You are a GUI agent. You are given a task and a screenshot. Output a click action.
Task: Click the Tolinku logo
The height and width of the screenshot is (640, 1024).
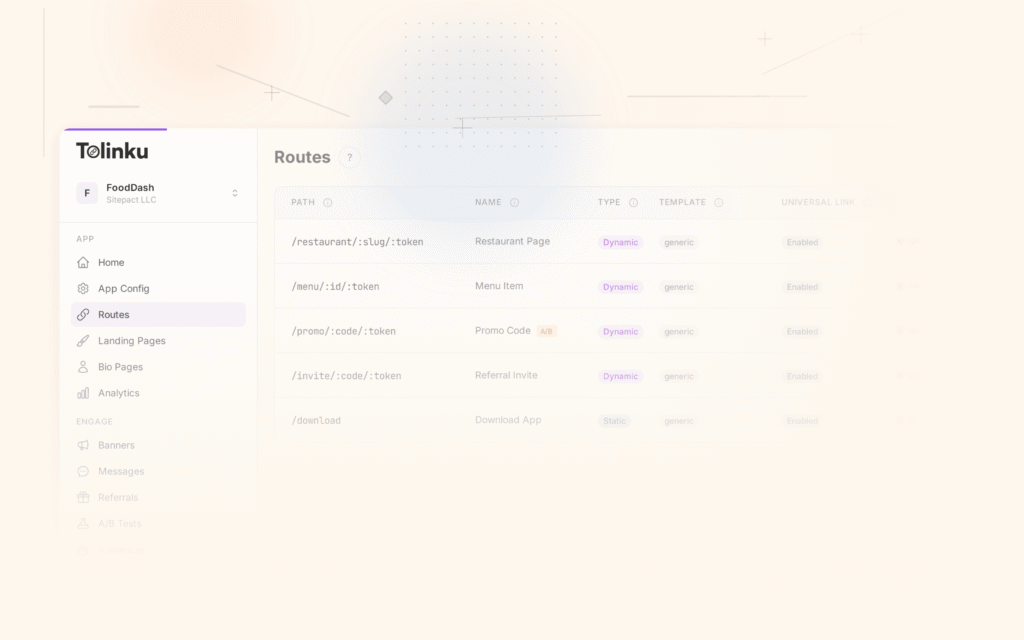(x=112, y=149)
